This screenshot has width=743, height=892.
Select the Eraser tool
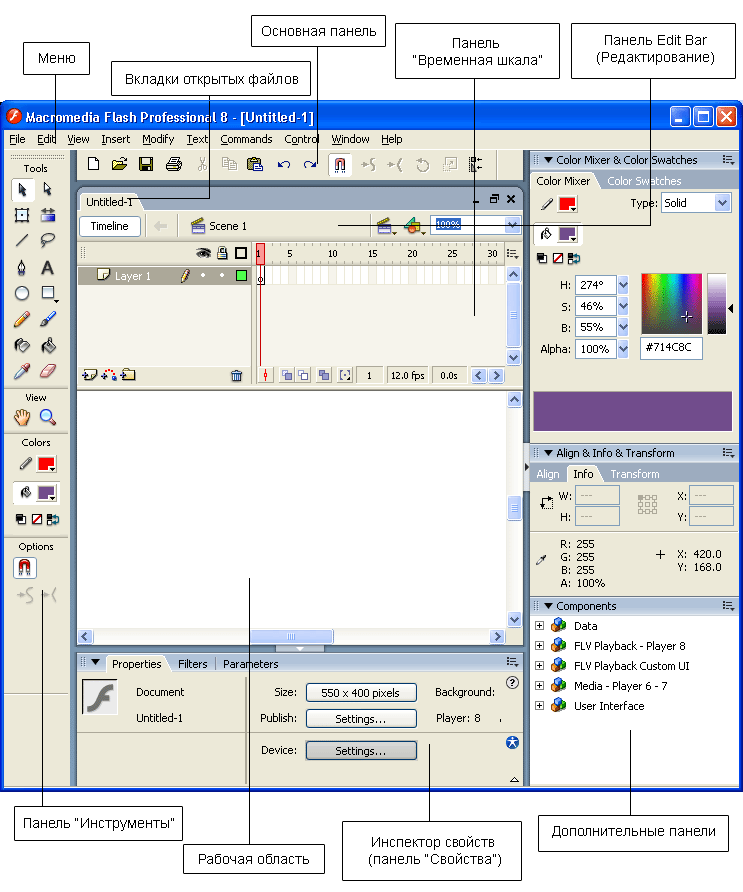click(48, 371)
